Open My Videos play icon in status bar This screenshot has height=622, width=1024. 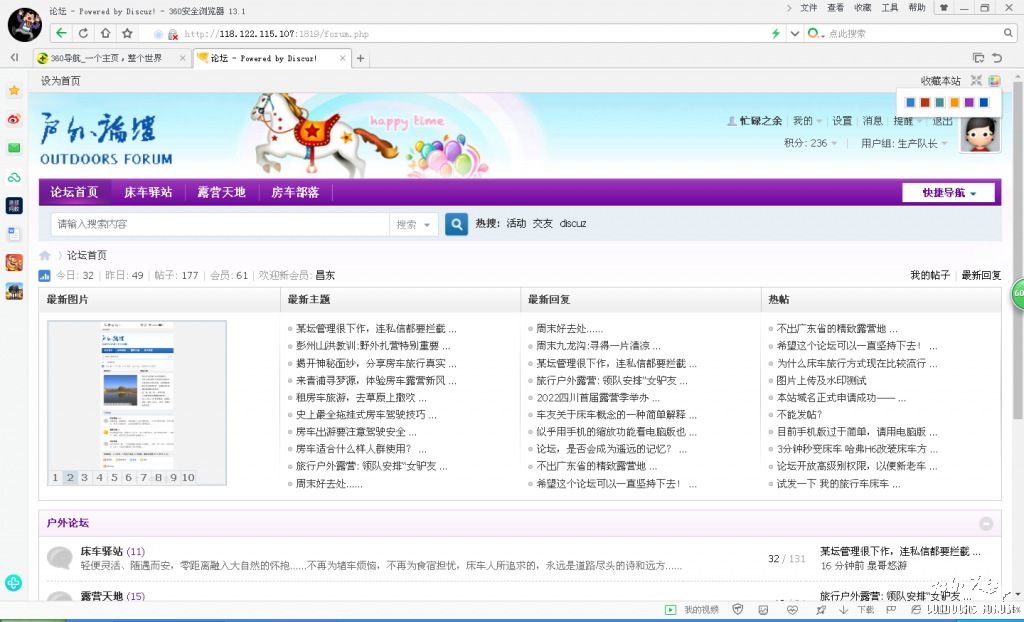(670, 610)
